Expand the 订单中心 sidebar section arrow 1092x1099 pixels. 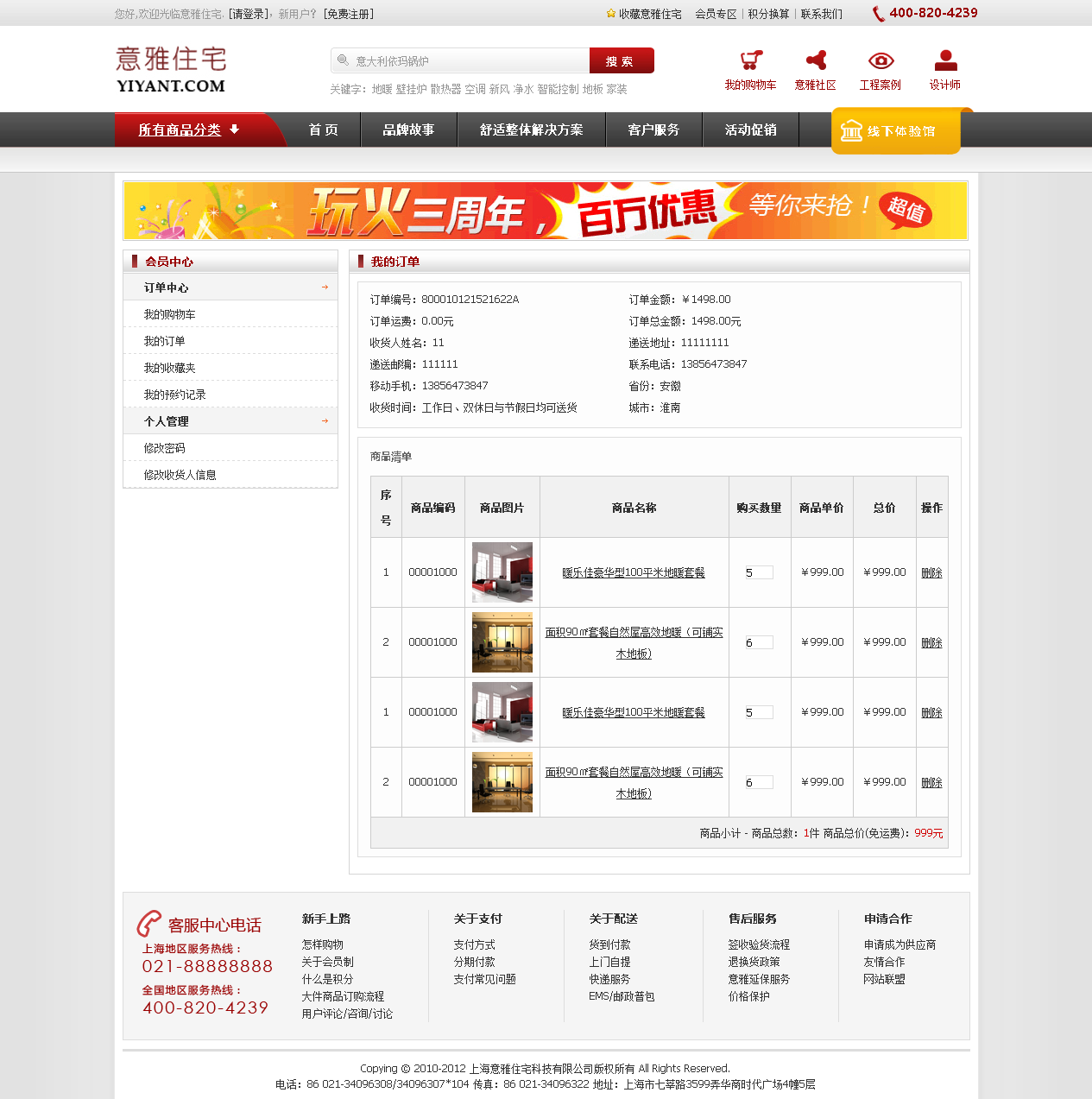coord(325,287)
